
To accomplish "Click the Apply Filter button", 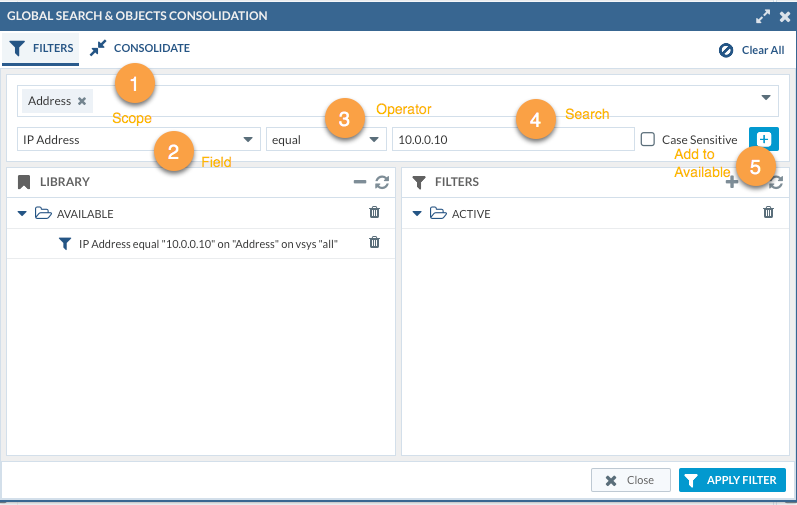I will (x=732, y=480).
